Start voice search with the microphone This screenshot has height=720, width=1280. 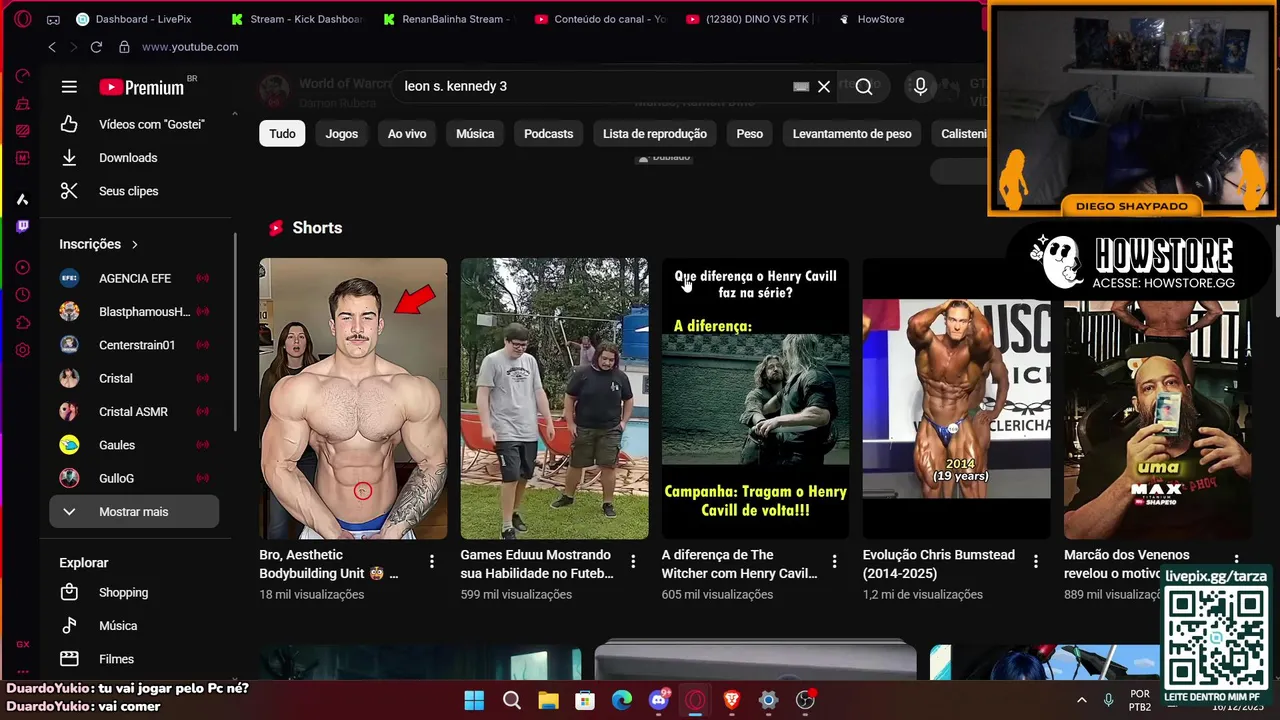pyautogui.click(x=920, y=87)
